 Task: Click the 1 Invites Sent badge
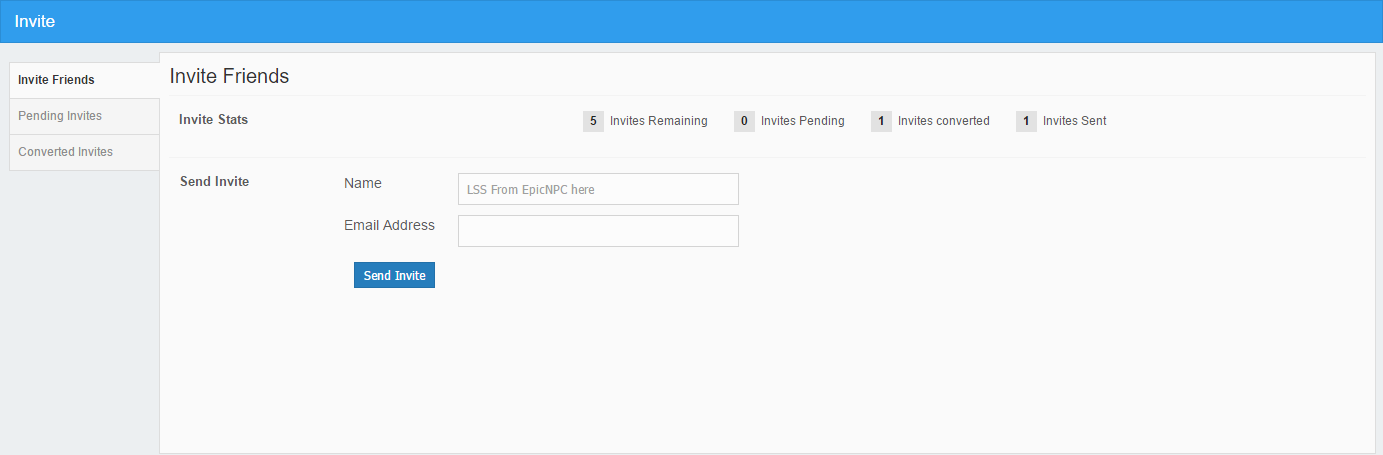(x=1026, y=121)
